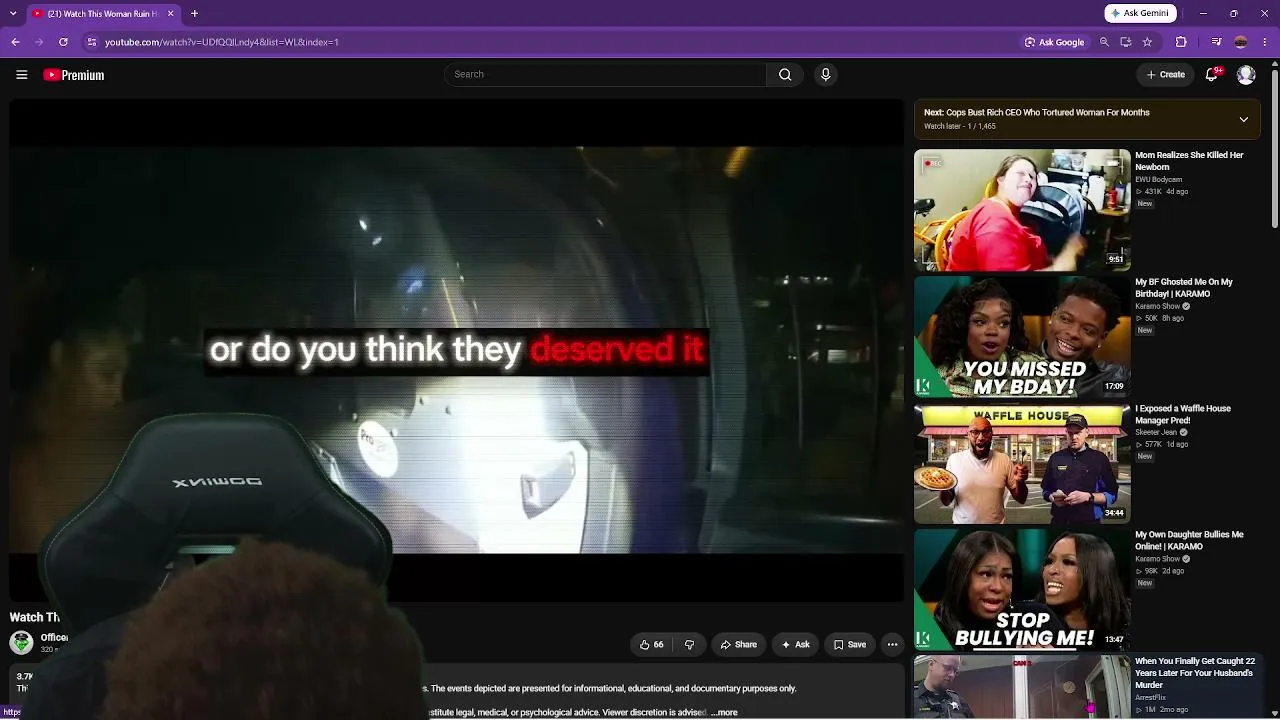Go back with browser back arrow
This screenshot has height=720, width=1280.
[x=15, y=42]
